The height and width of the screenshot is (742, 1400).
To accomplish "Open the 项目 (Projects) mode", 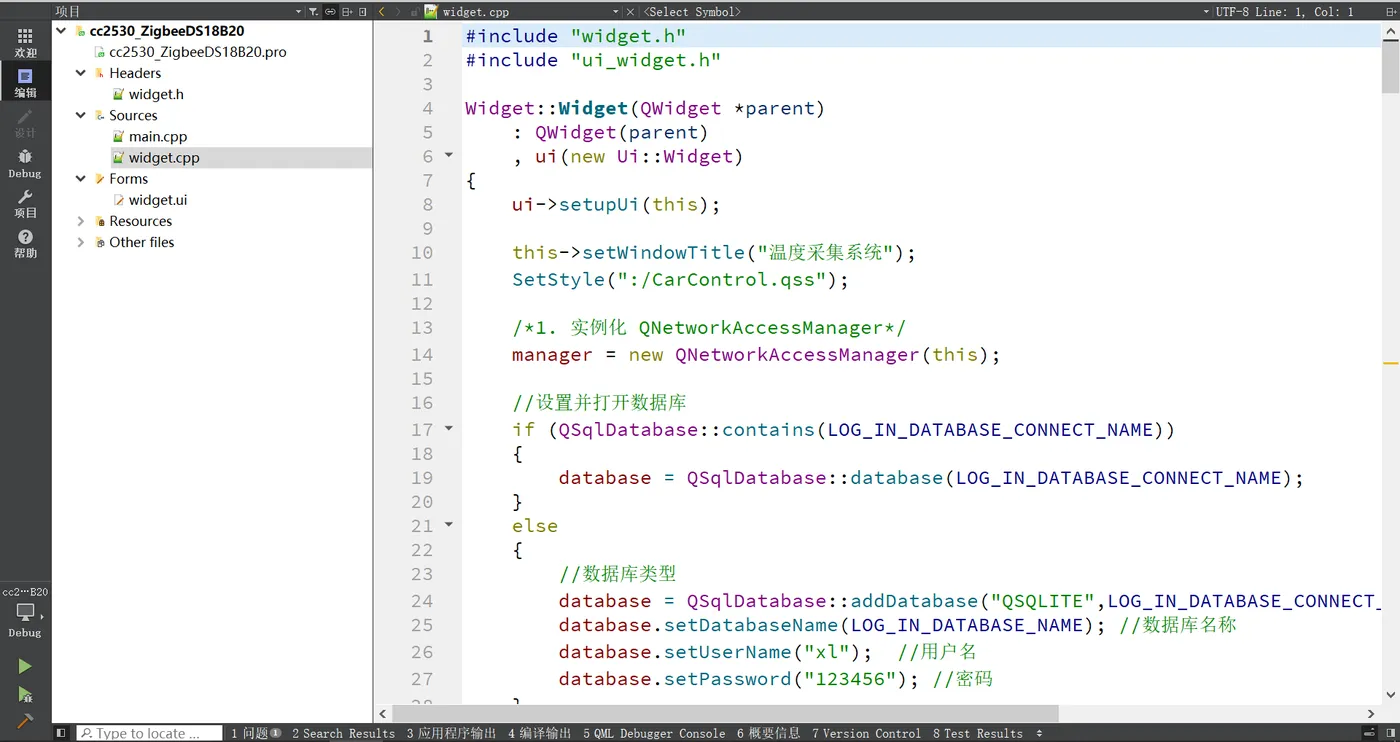I will (x=25, y=203).
